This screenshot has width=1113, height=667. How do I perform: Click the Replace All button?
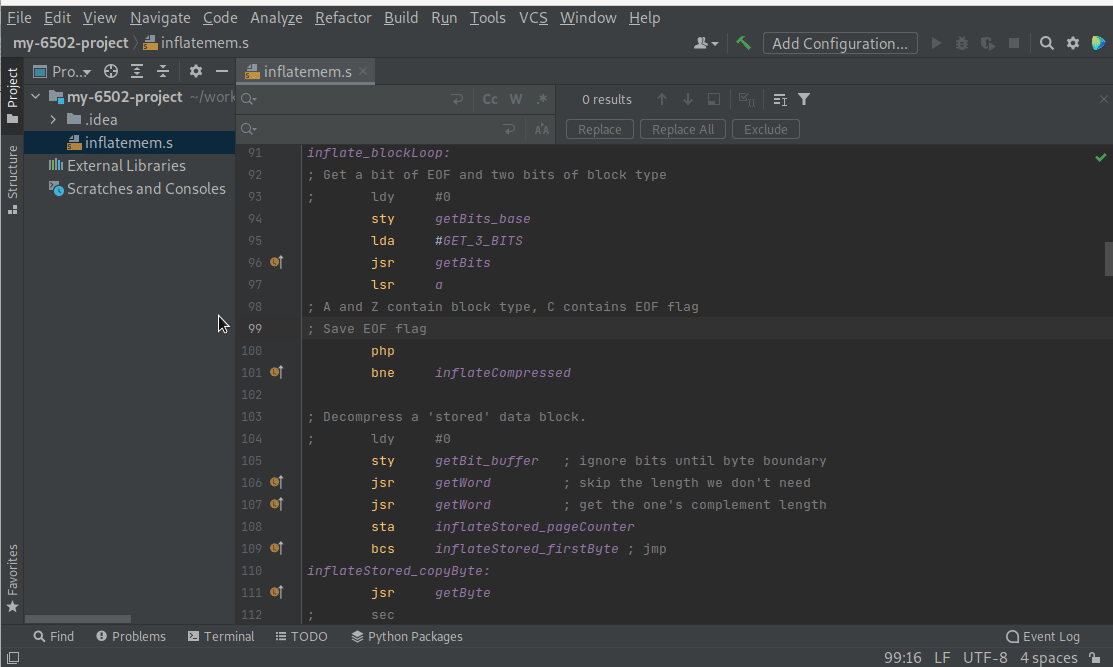682,129
